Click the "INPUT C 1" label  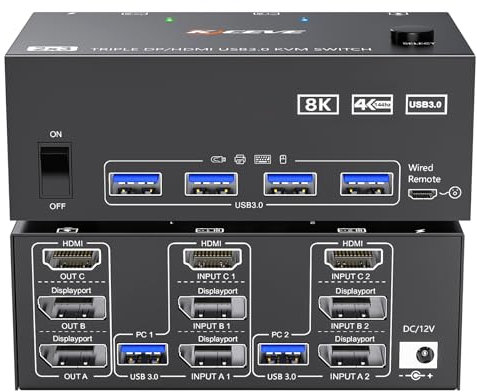pyautogui.click(x=216, y=277)
